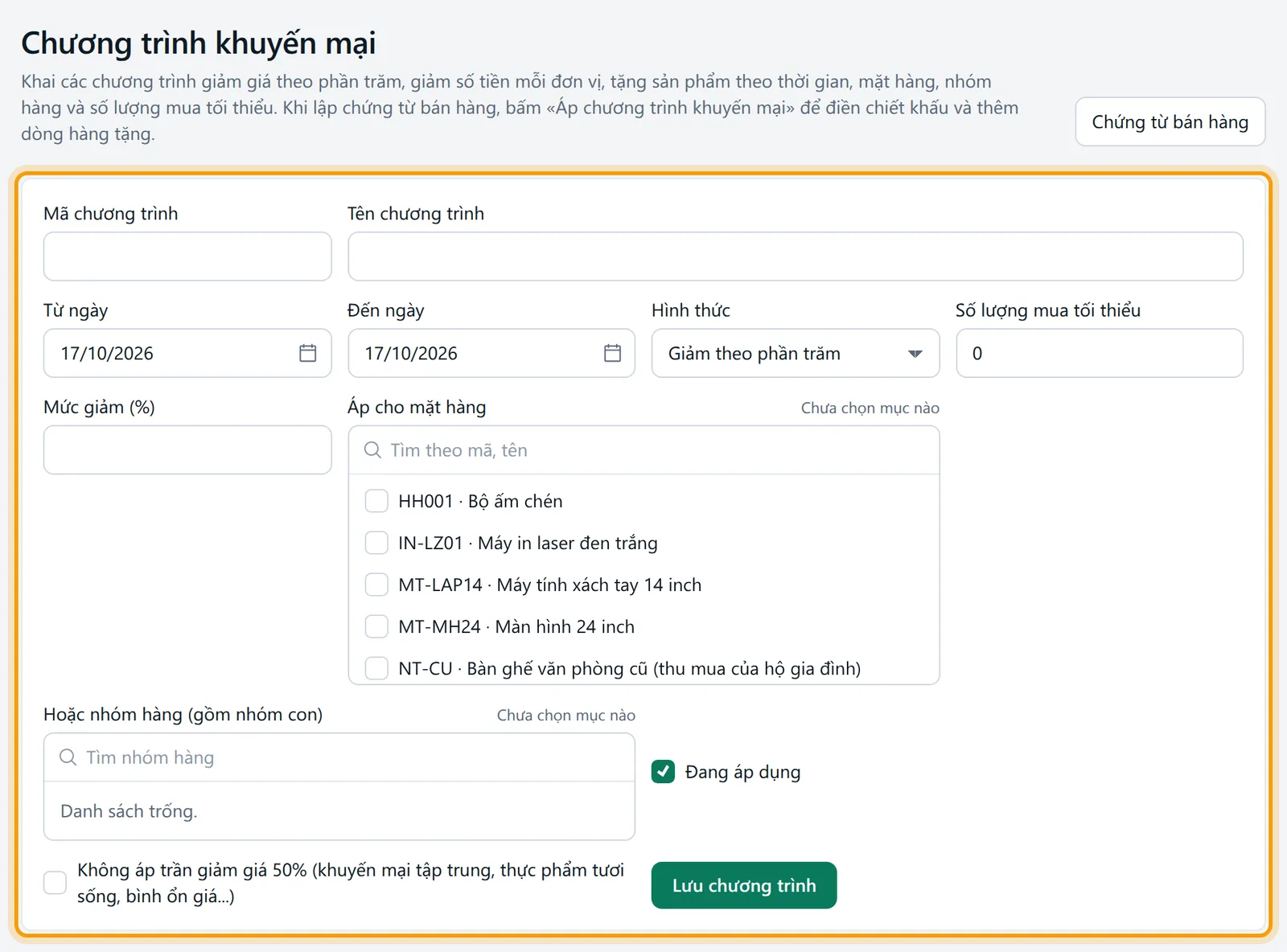Screen dimensions: 1287x952
Task: Check the IN-LZ01 Máy in laser checkbox
Action: coord(376,543)
